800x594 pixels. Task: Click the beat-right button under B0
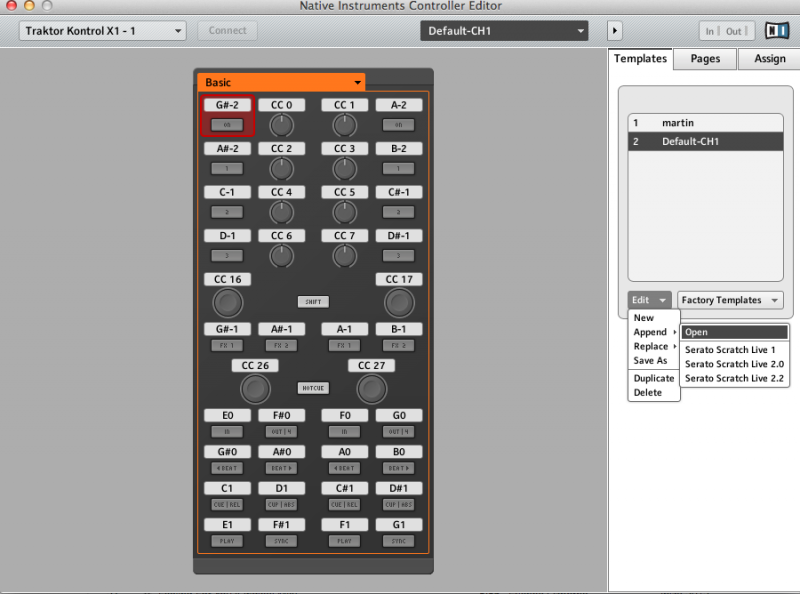(398, 468)
